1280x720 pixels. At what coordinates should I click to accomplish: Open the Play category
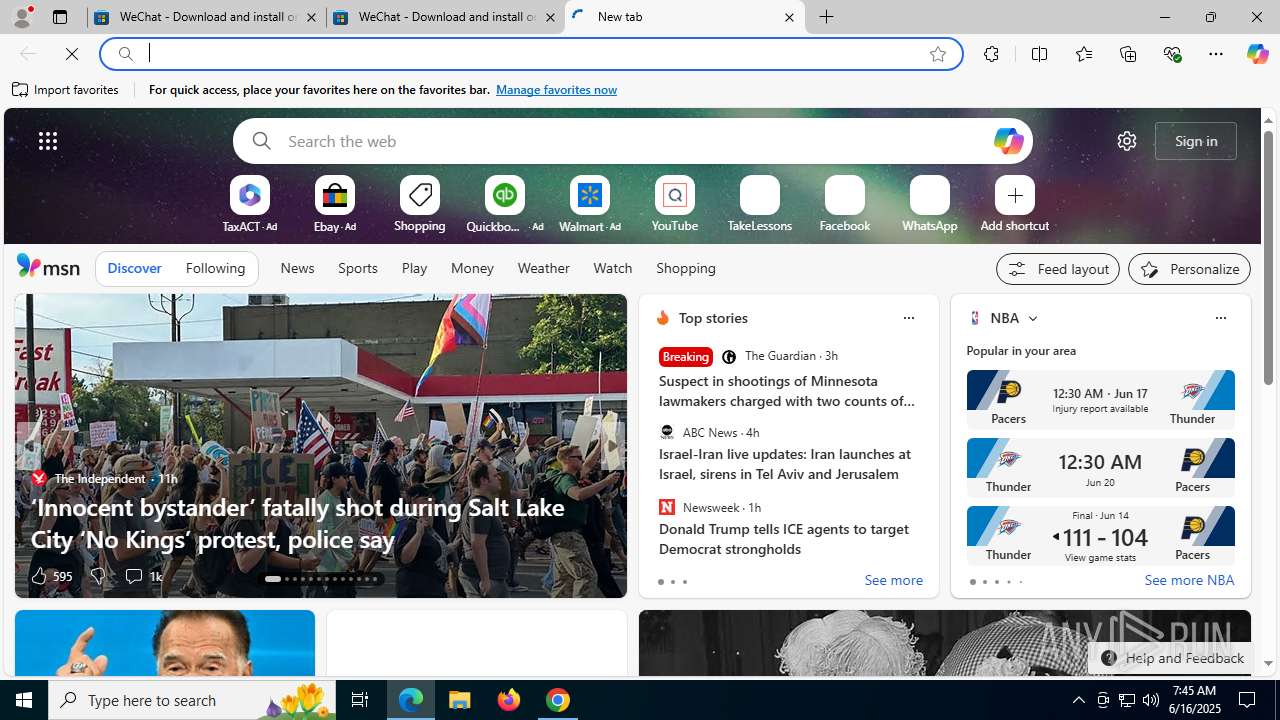(414, 268)
